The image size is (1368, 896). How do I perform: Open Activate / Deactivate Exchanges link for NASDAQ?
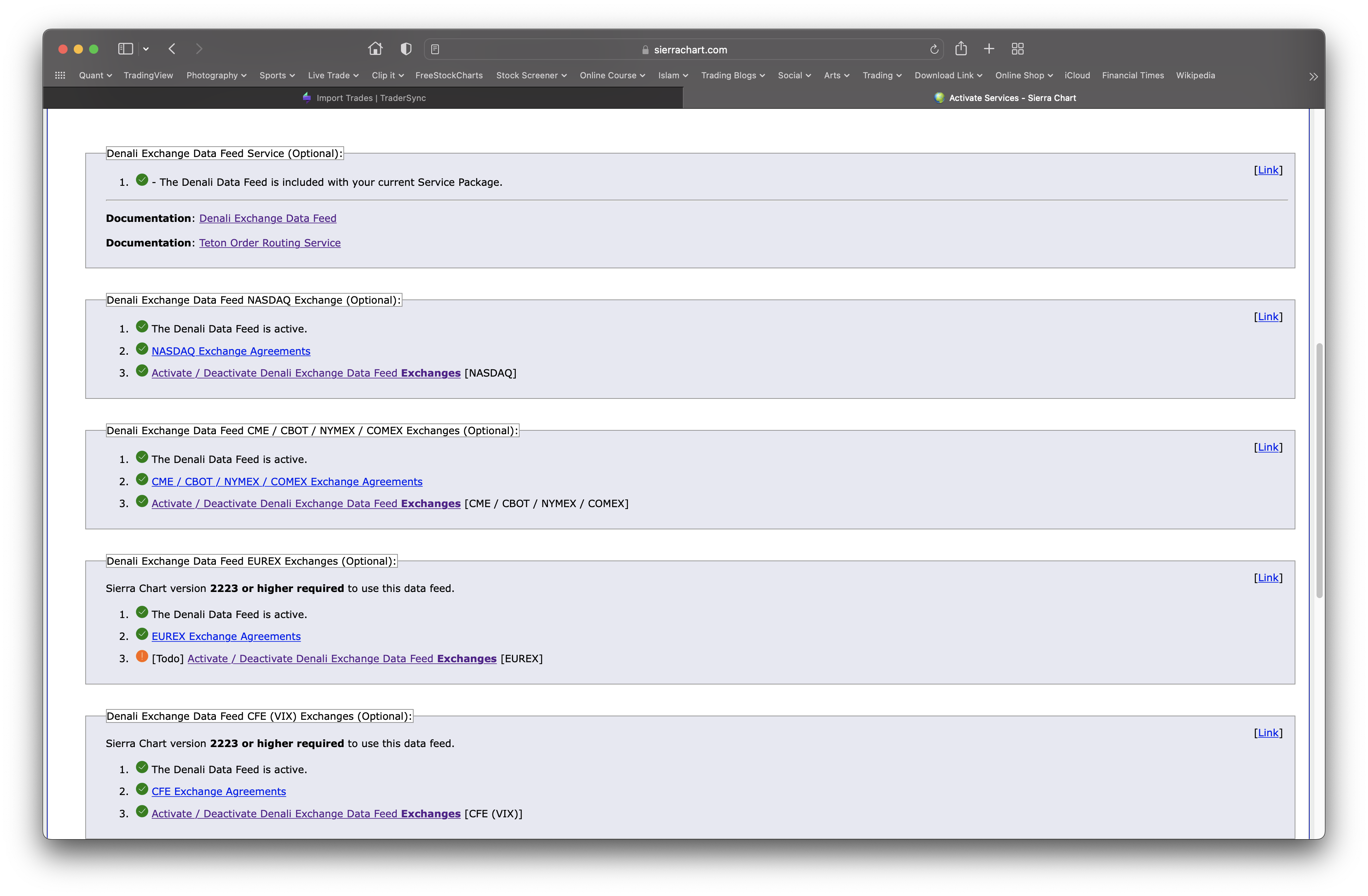tap(306, 373)
